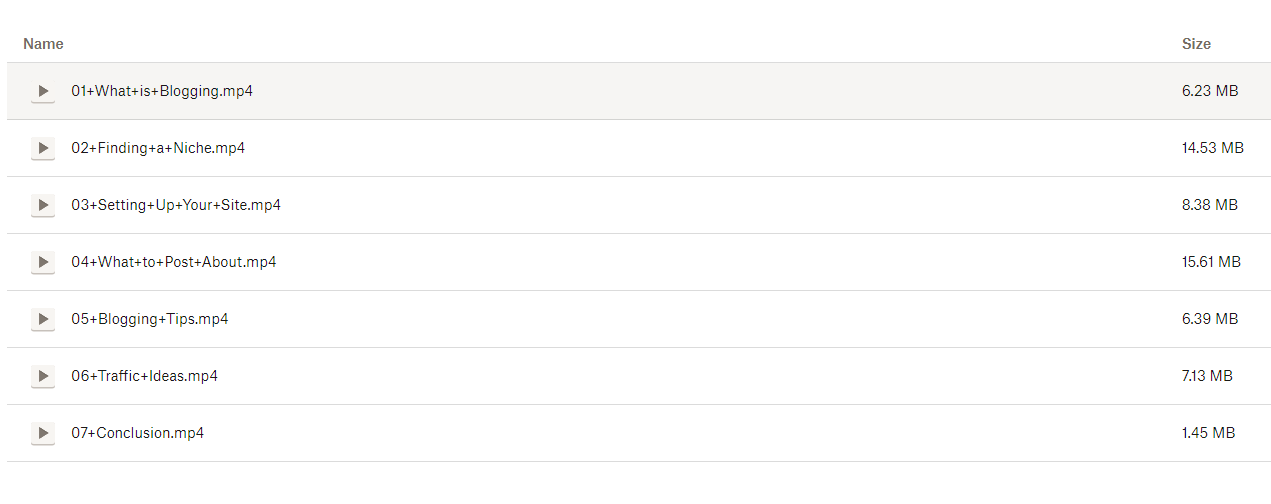Image resolution: width=1271 pixels, height=504 pixels.
Task: Click the 14.53 MB size value
Action: coord(1212,148)
